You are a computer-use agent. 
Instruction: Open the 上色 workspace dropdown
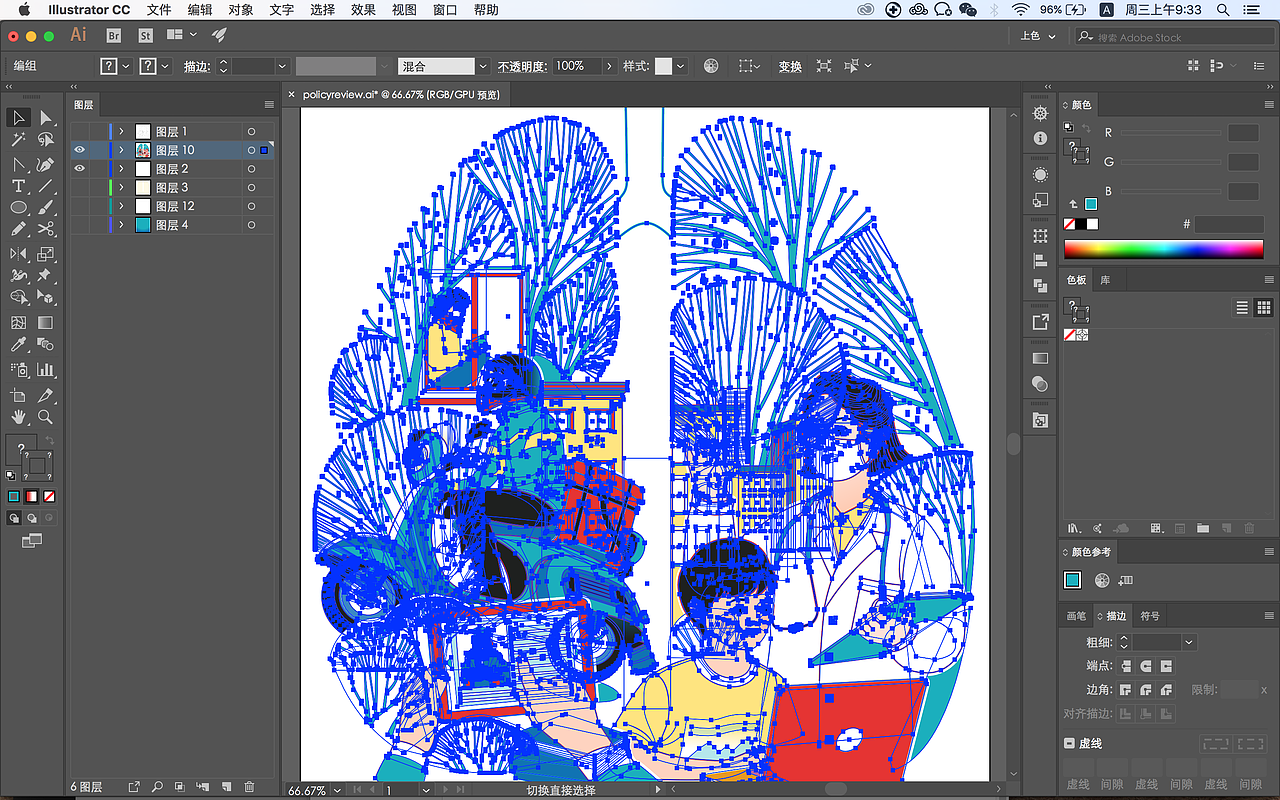pos(1037,36)
